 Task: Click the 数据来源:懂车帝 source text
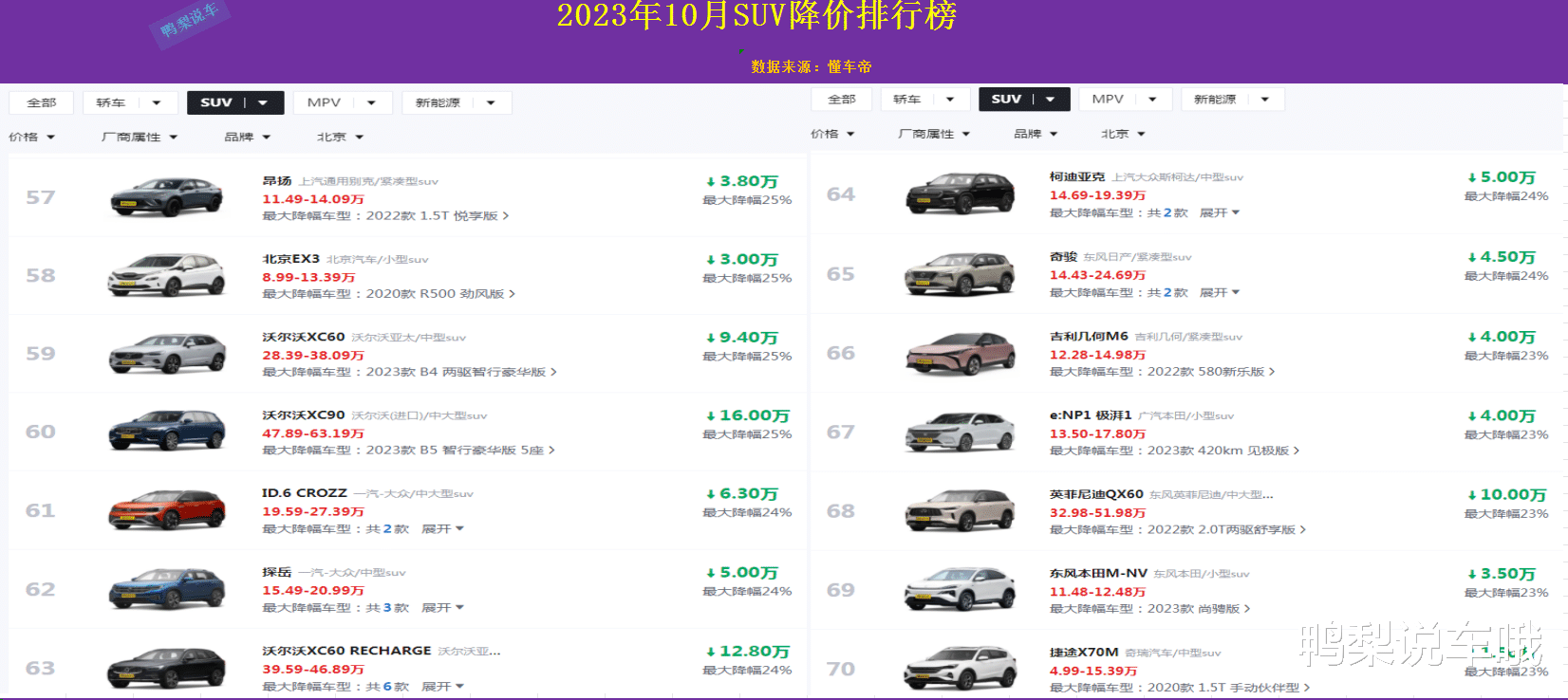(x=812, y=67)
